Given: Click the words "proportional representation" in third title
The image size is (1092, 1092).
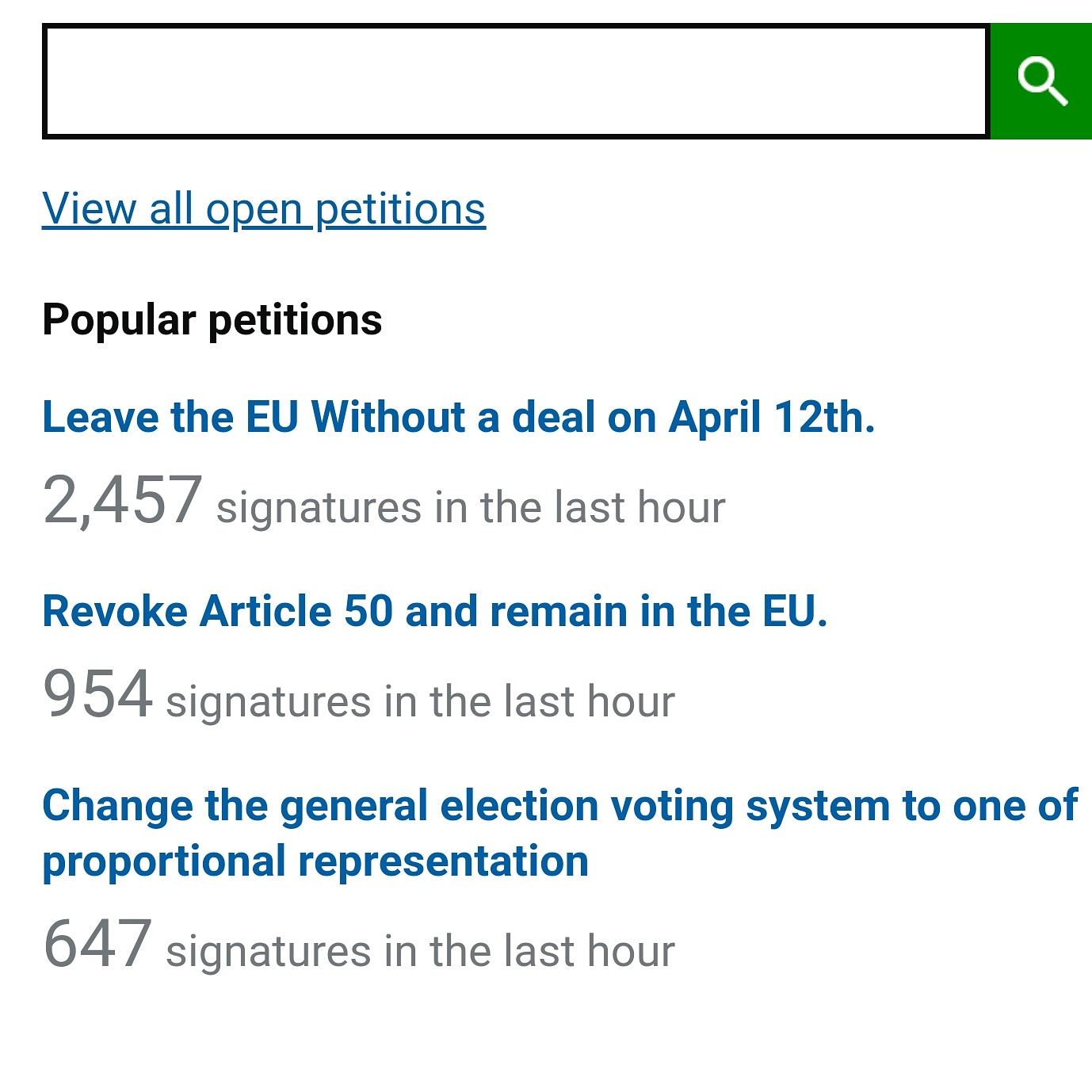Looking at the screenshot, I should pyautogui.click(x=315, y=861).
